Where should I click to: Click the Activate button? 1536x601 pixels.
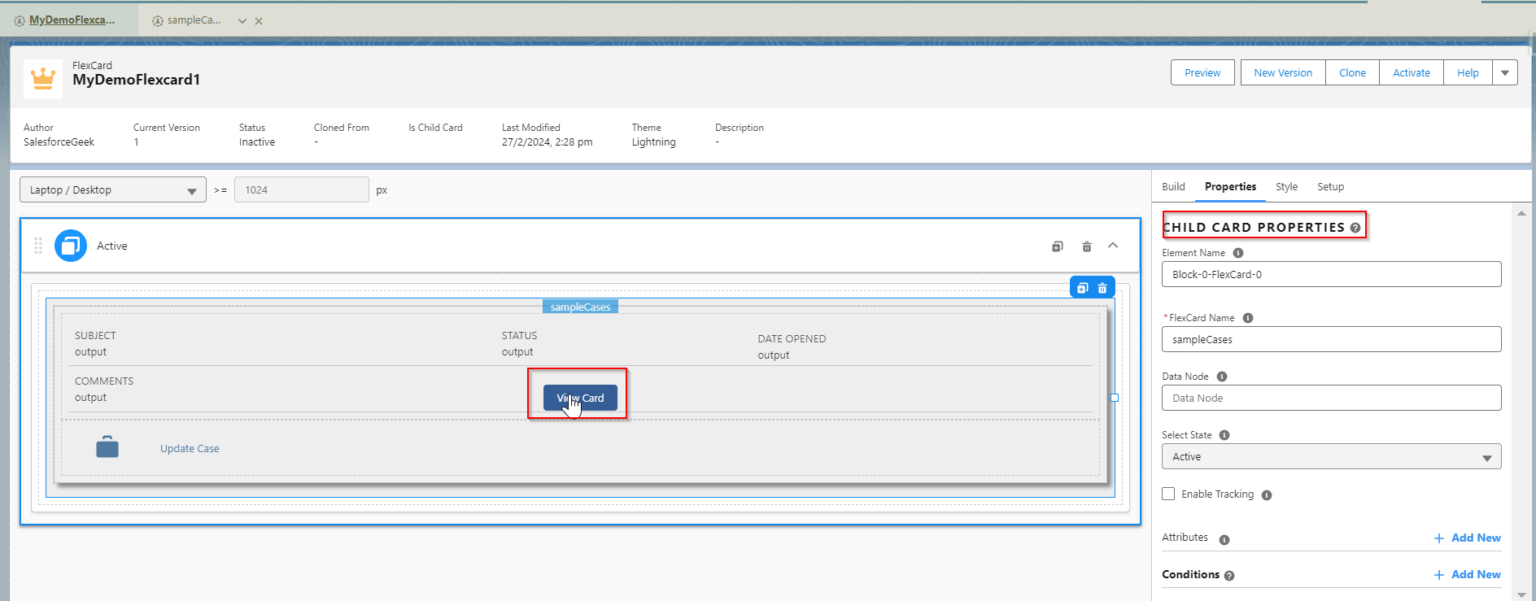click(x=1411, y=72)
